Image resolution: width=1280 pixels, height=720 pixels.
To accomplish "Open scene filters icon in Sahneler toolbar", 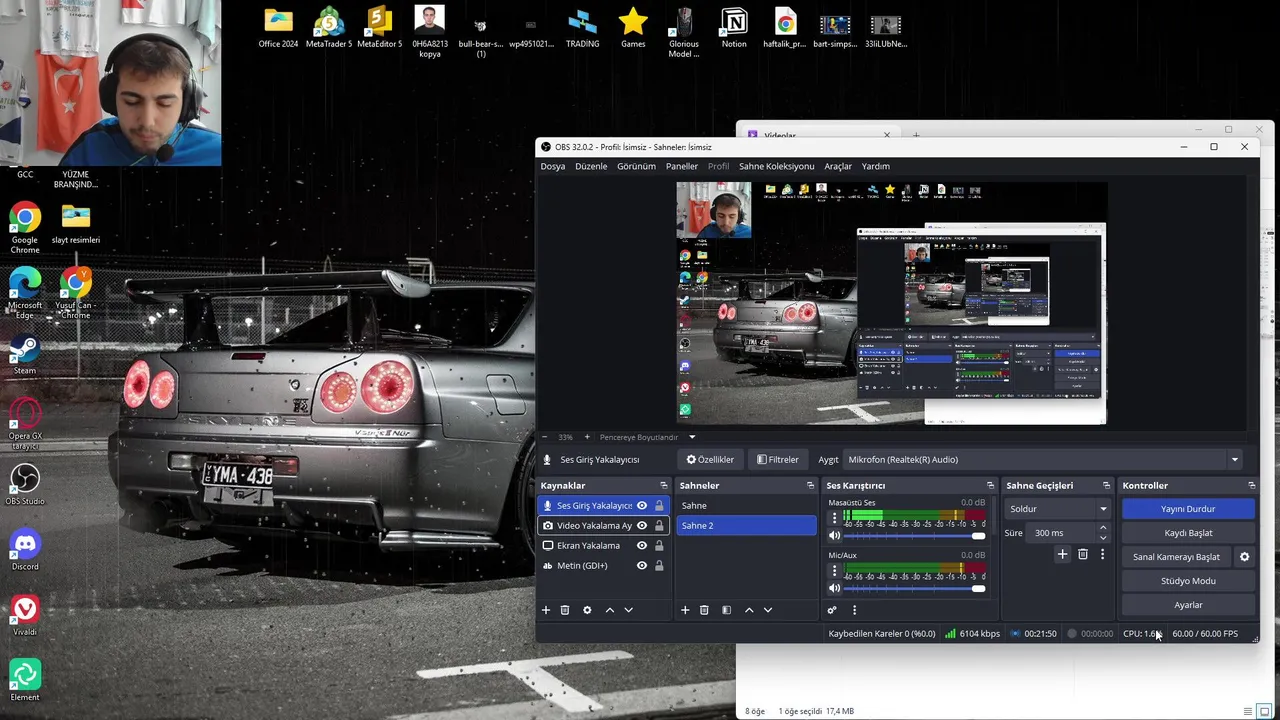I will pyautogui.click(x=726, y=610).
